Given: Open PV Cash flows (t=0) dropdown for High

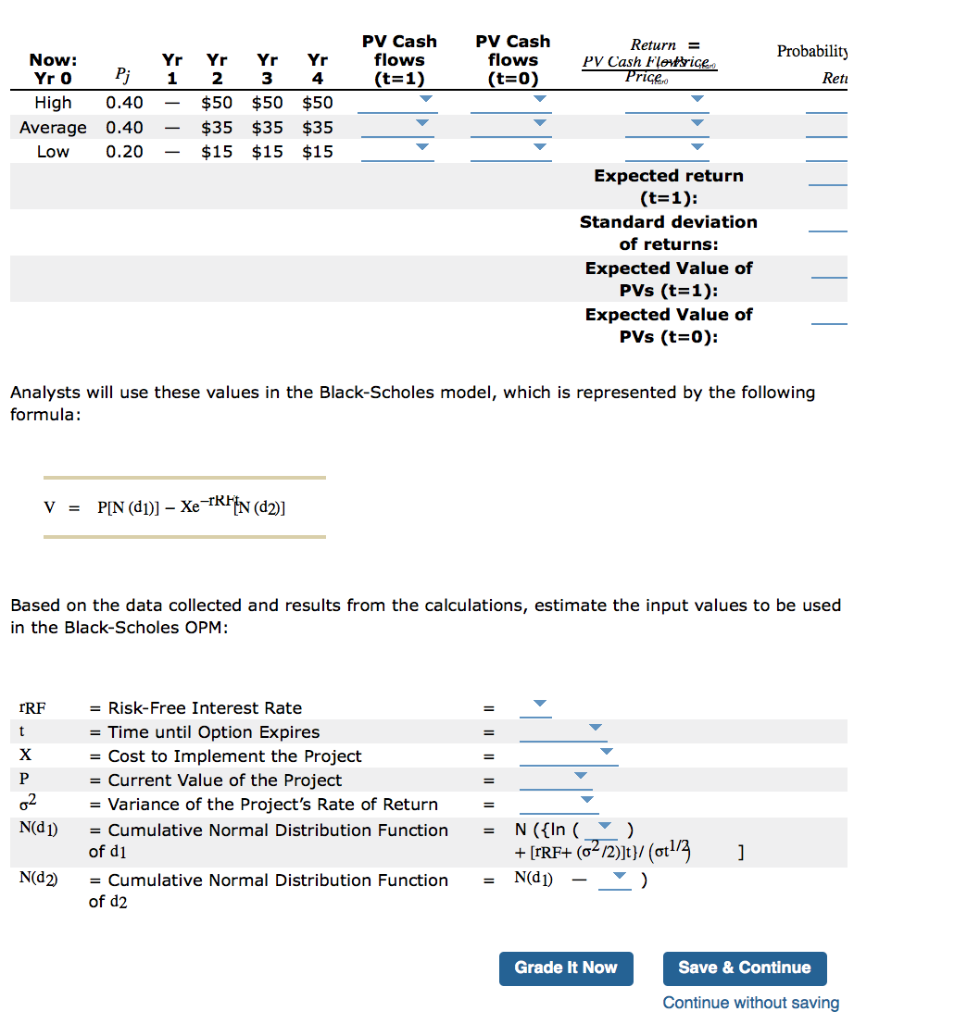Looking at the screenshot, I should click(x=538, y=99).
